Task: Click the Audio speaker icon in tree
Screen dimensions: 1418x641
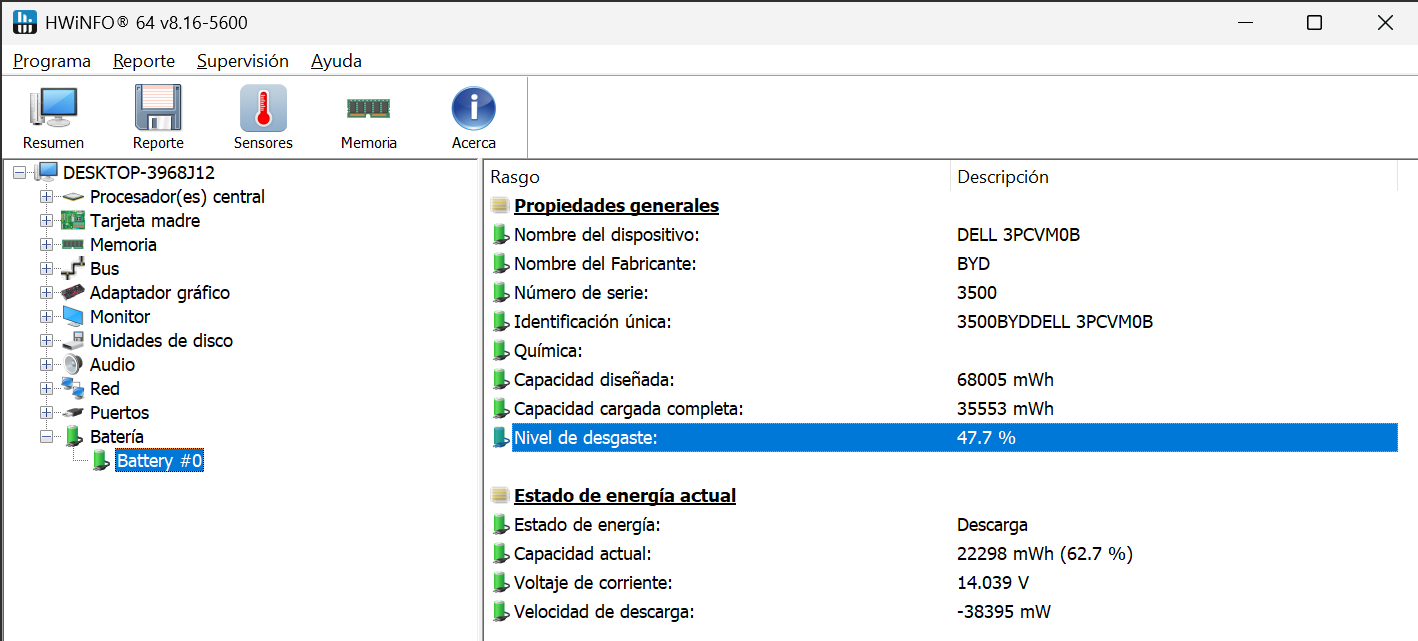Action: click(x=73, y=365)
